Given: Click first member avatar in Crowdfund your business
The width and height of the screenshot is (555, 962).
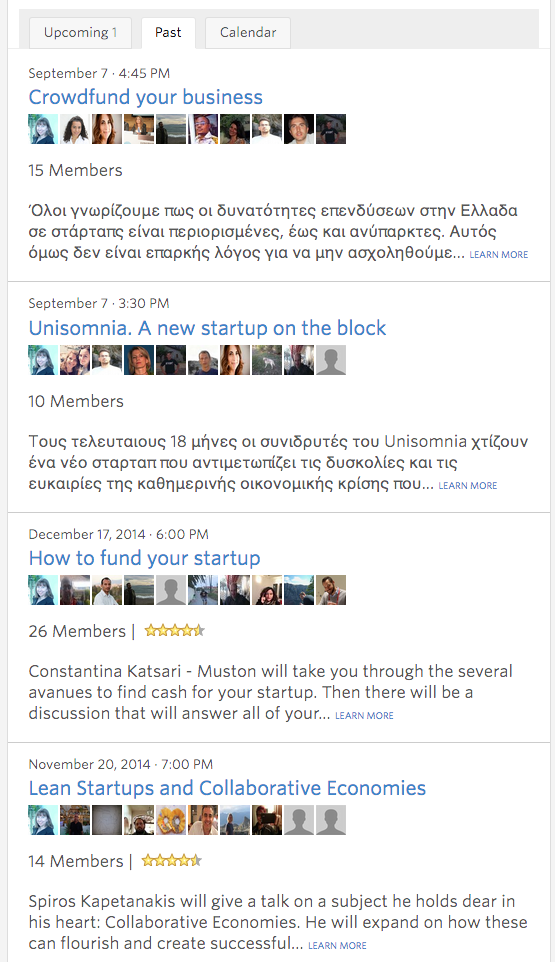Looking at the screenshot, I should (43, 129).
